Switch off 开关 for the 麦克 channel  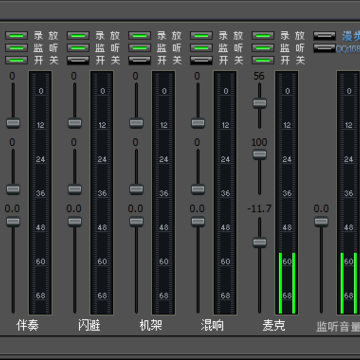click(263, 60)
